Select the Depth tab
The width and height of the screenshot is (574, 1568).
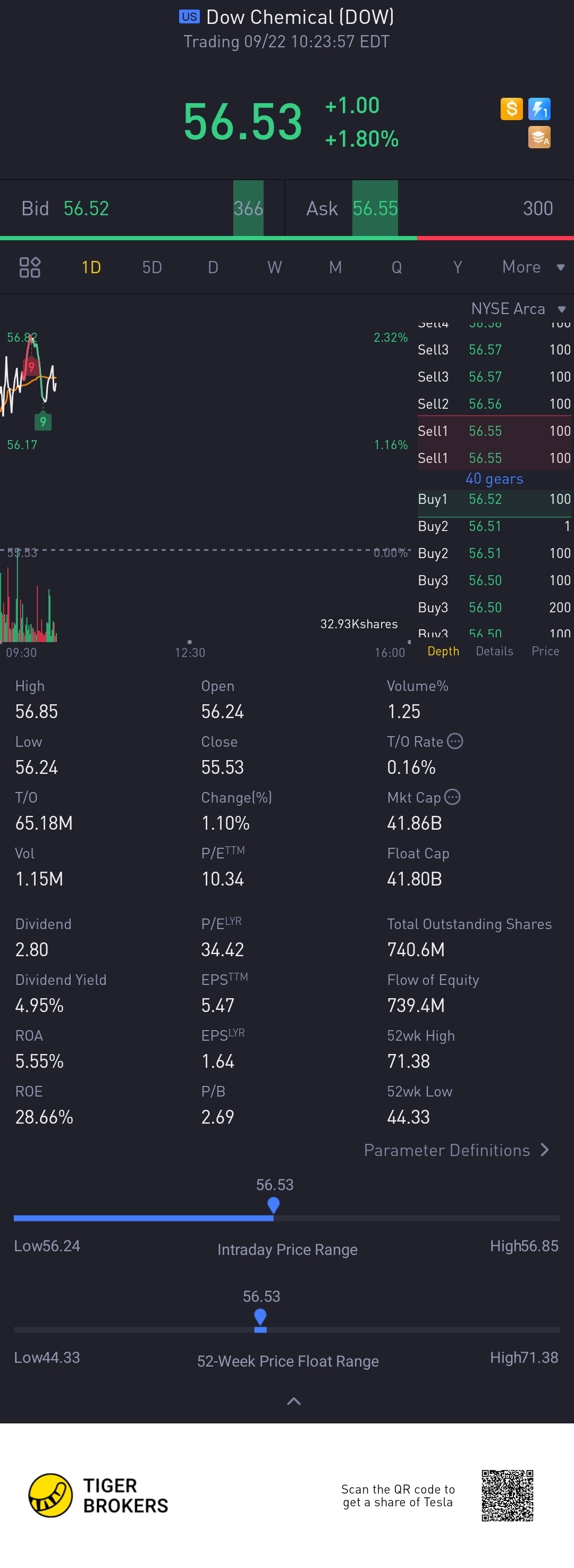(443, 651)
